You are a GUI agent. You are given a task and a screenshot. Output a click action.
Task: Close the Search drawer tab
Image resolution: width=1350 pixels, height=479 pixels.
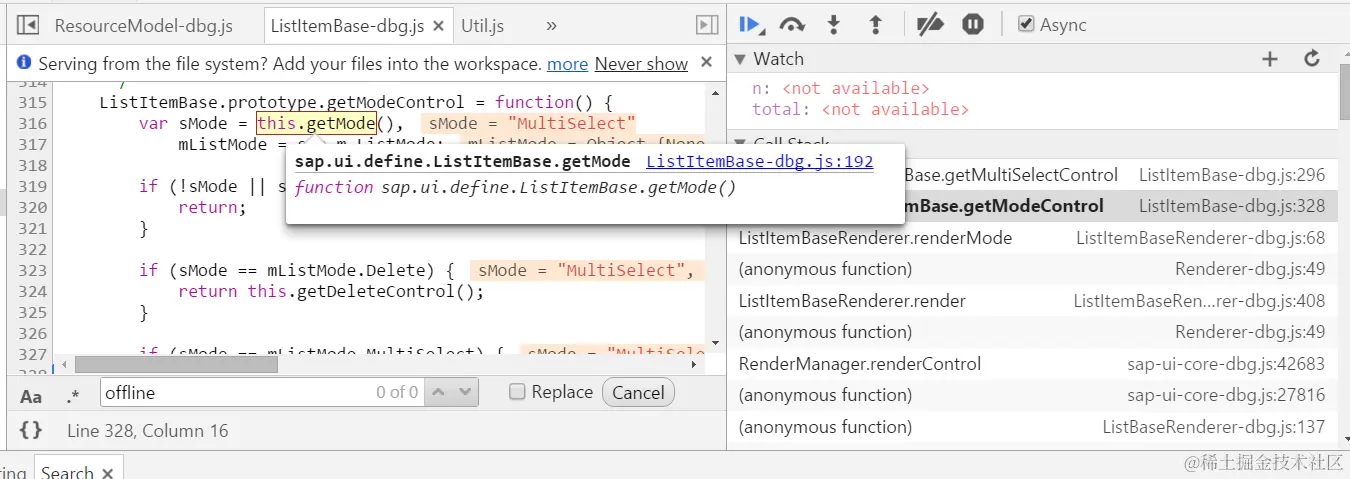click(x=108, y=472)
